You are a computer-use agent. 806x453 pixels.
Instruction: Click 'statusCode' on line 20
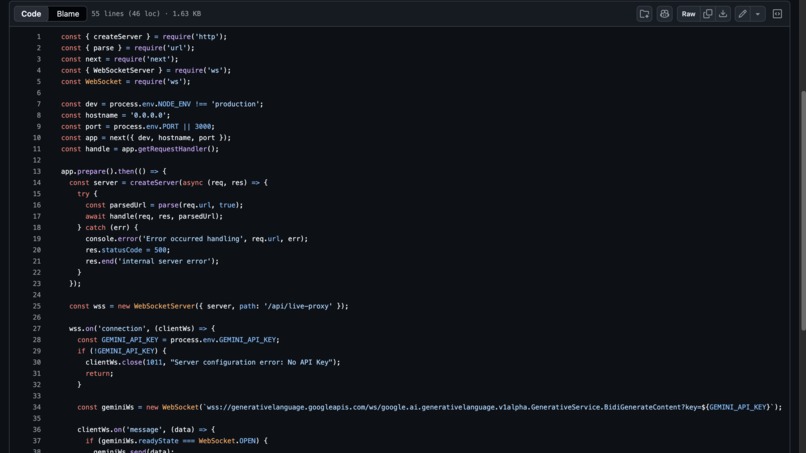pos(121,250)
